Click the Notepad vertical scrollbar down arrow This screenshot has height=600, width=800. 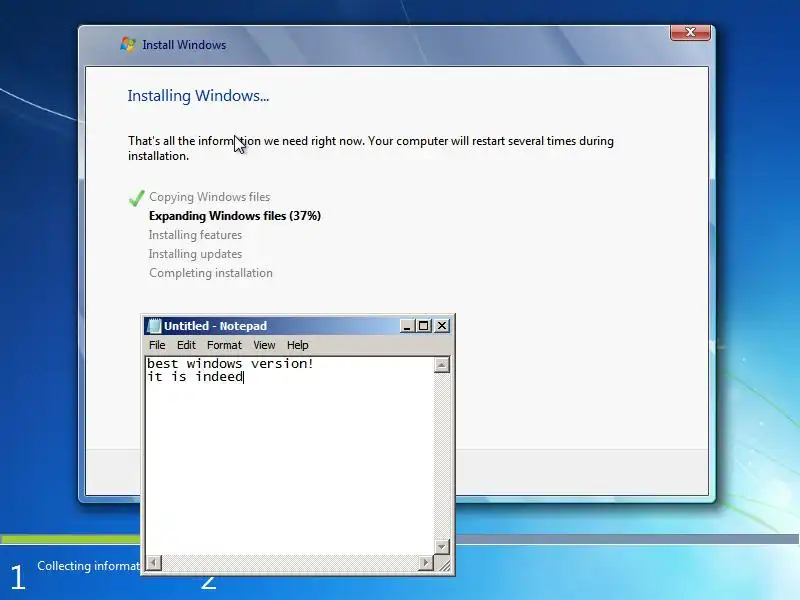point(442,546)
